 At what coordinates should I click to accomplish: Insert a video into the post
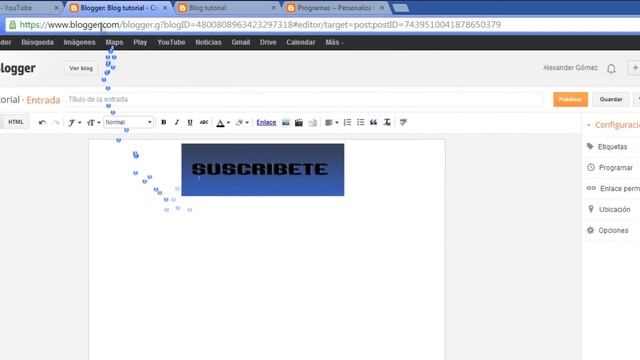pyautogui.click(x=299, y=122)
